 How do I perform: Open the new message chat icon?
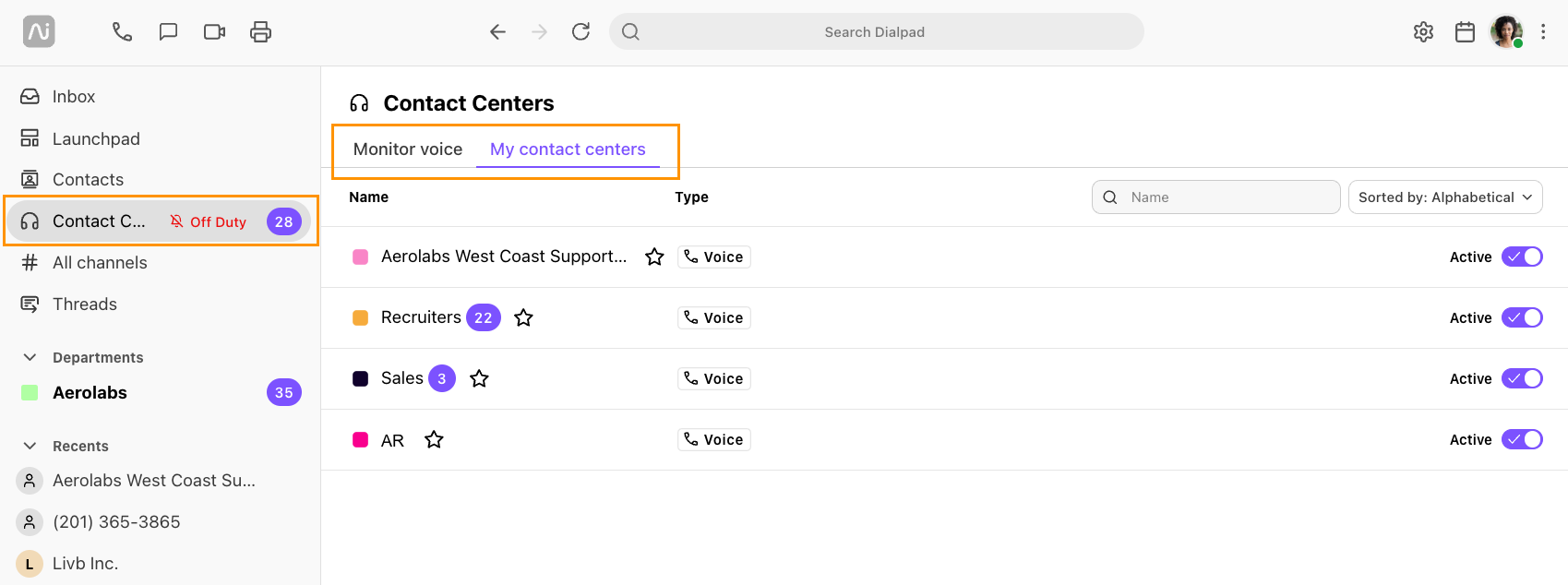tap(168, 32)
